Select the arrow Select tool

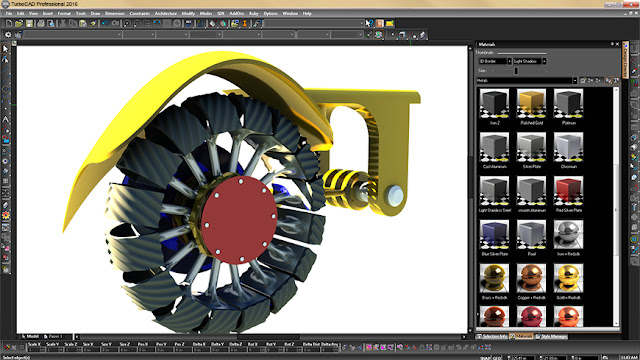pyautogui.click(x=5, y=49)
